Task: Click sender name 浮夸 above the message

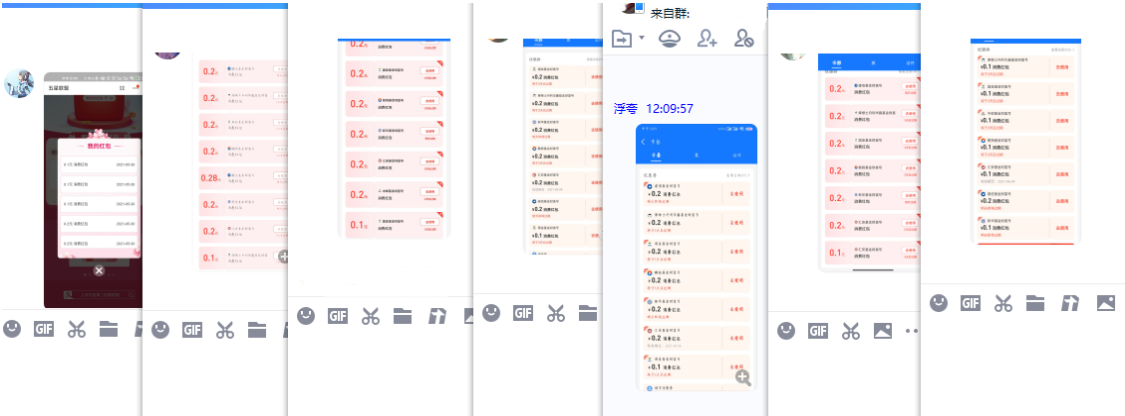Action: (x=626, y=108)
